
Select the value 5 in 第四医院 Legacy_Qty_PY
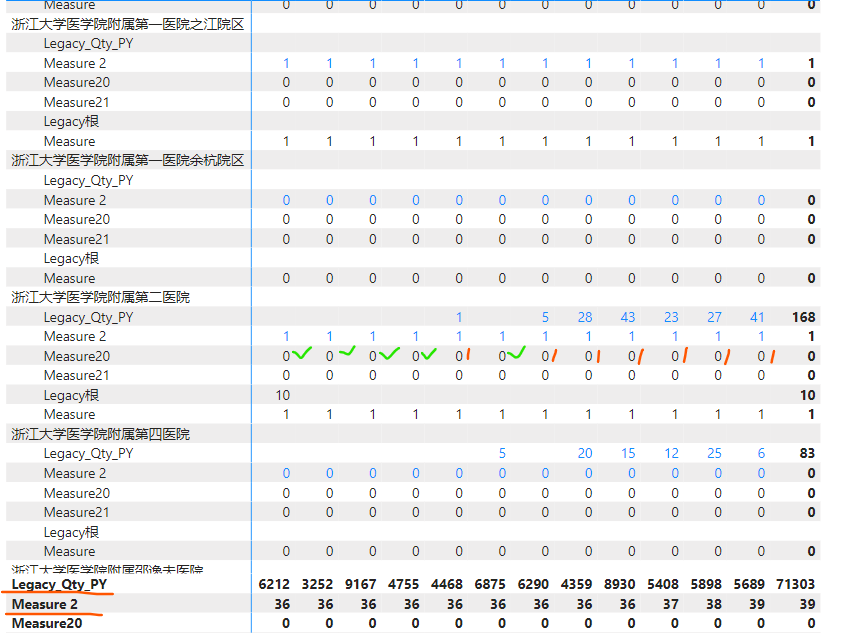[502, 454]
